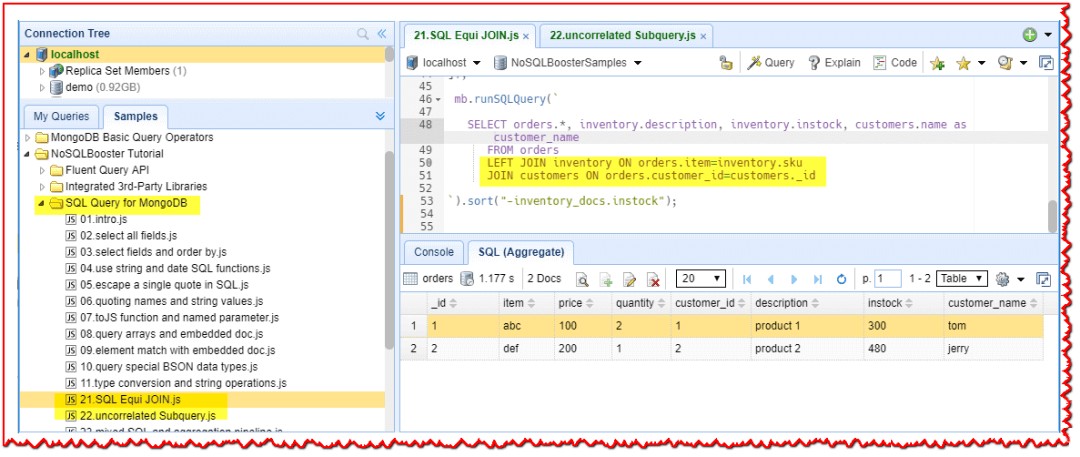Click the page number input field
This screenshot has width=1080, height=457.
pyautogui.click(x=888, y=279)
